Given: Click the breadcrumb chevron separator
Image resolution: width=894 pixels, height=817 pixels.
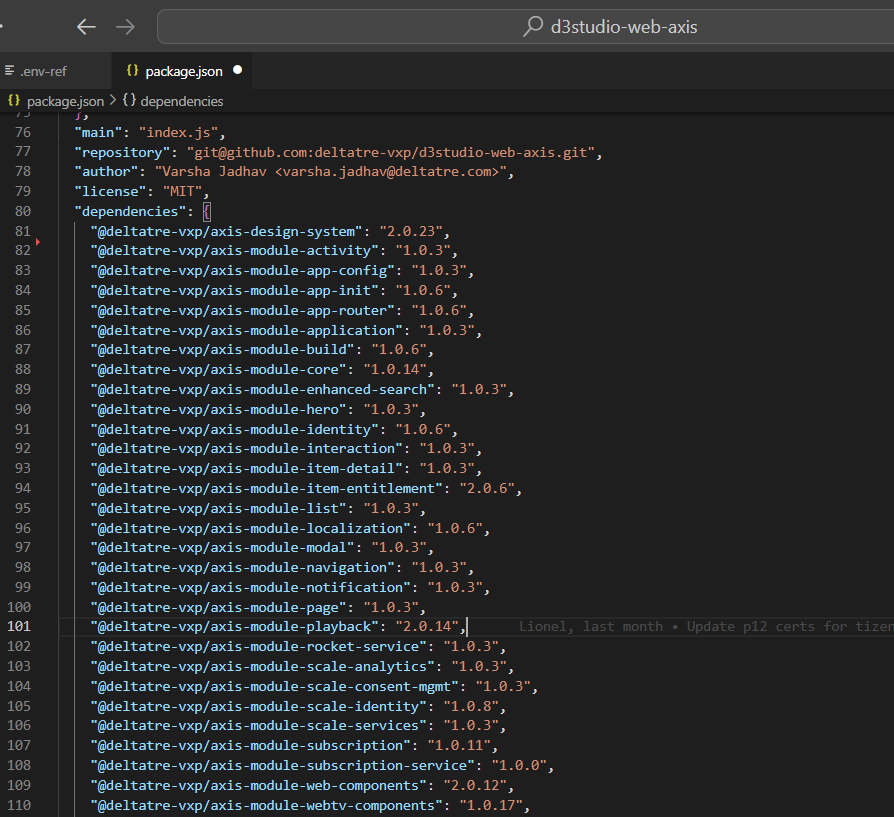Looking at the screenshot, I should 113,100.
